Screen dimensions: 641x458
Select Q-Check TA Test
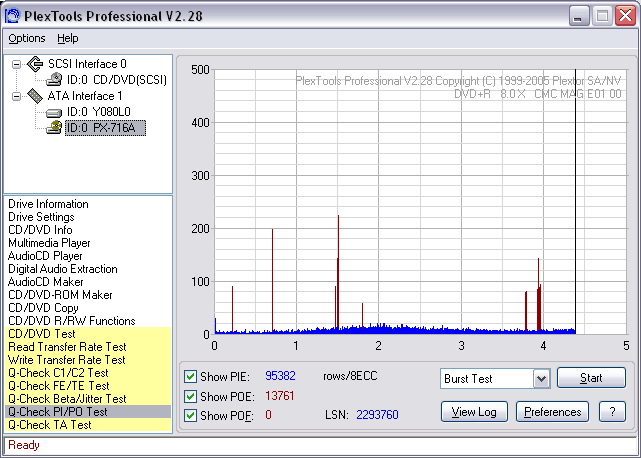88,425
